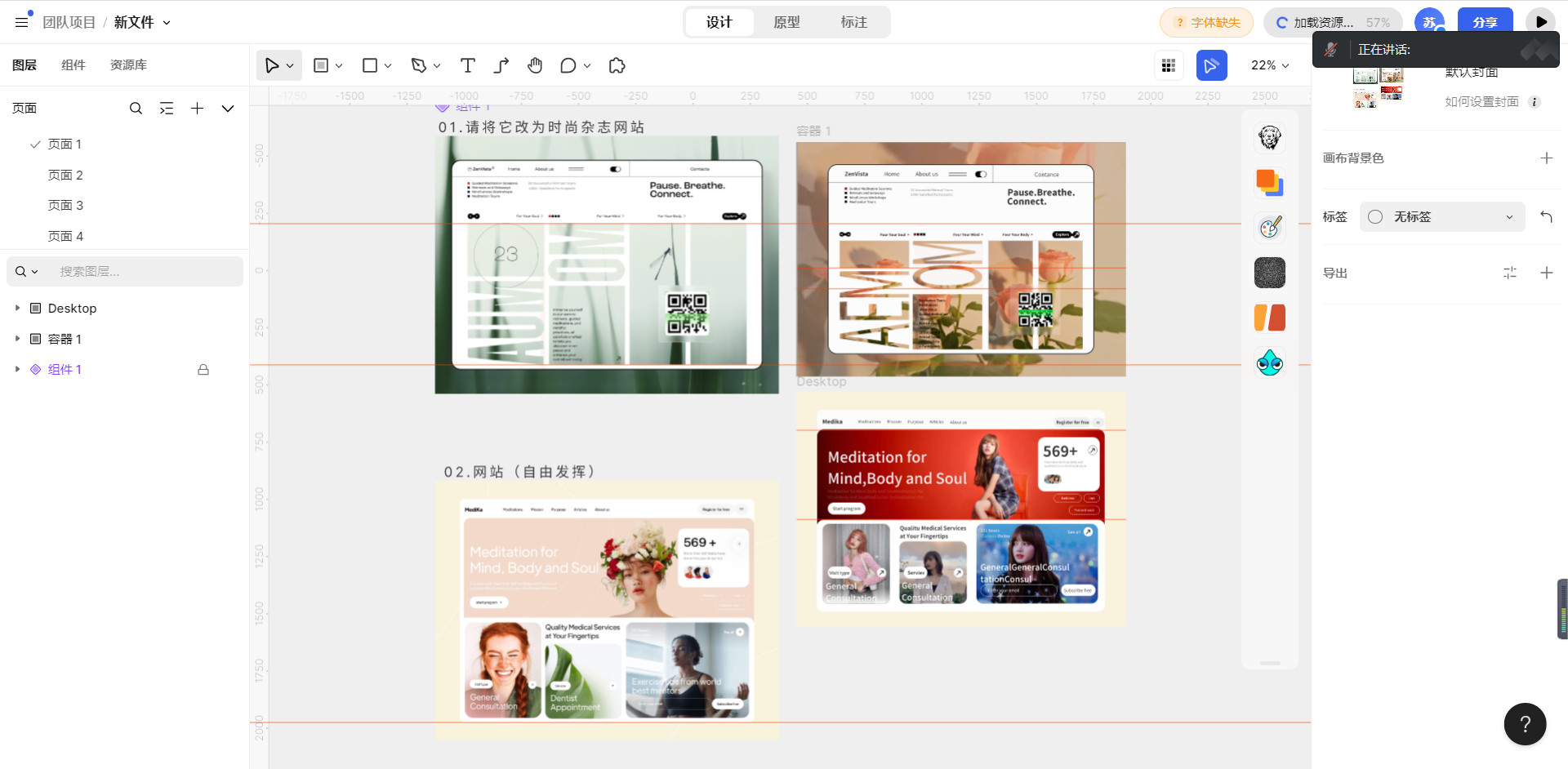Open the orange stacked squares plugin

pyautogui.click(x=1270, y=183)
